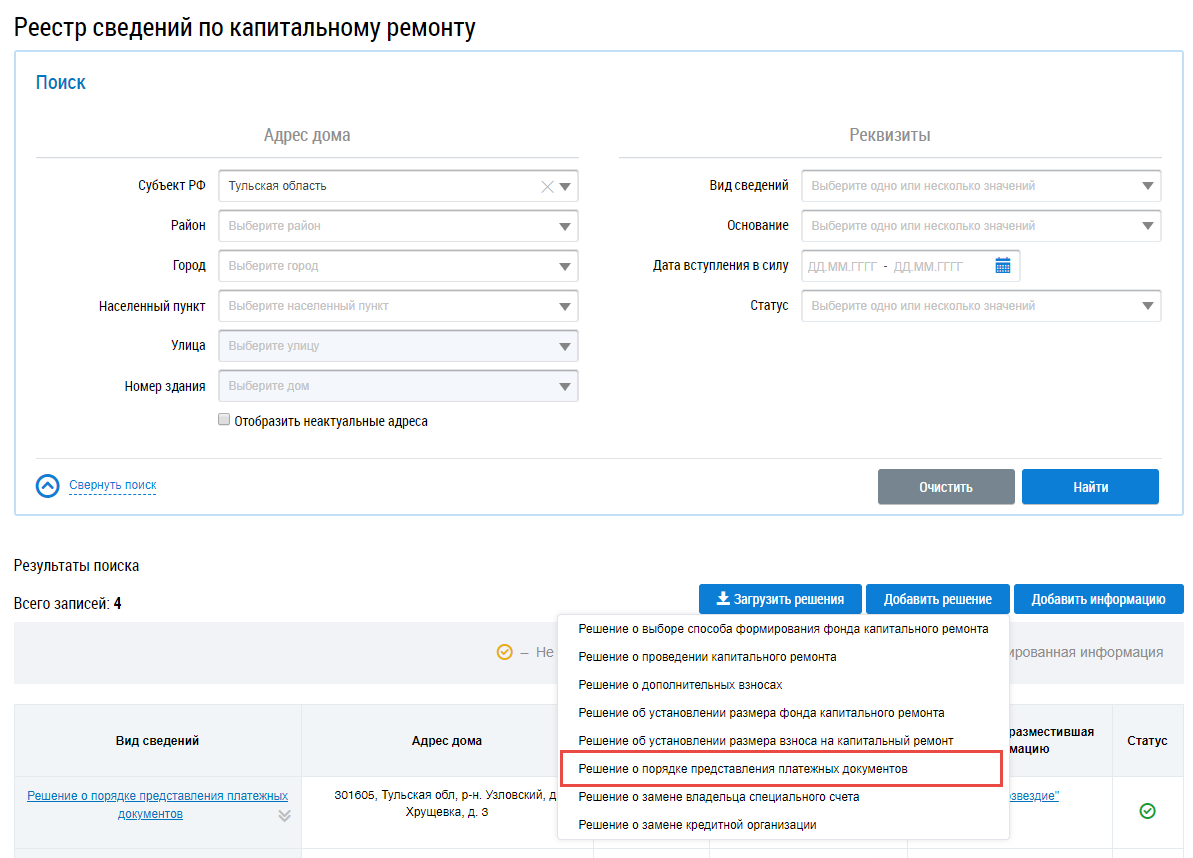Screen dimensions: 1193x858
Task: Select Решение о порядке представления платежных документов
Action: [x=743, y=769]
